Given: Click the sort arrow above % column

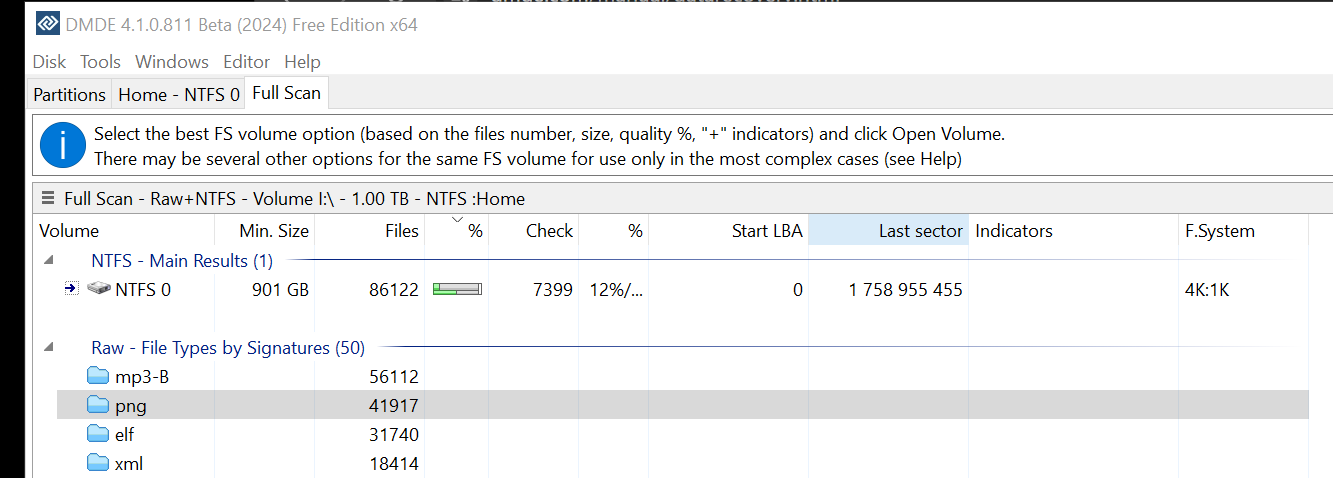Looking at the screenshot, I should click(458, 219).
